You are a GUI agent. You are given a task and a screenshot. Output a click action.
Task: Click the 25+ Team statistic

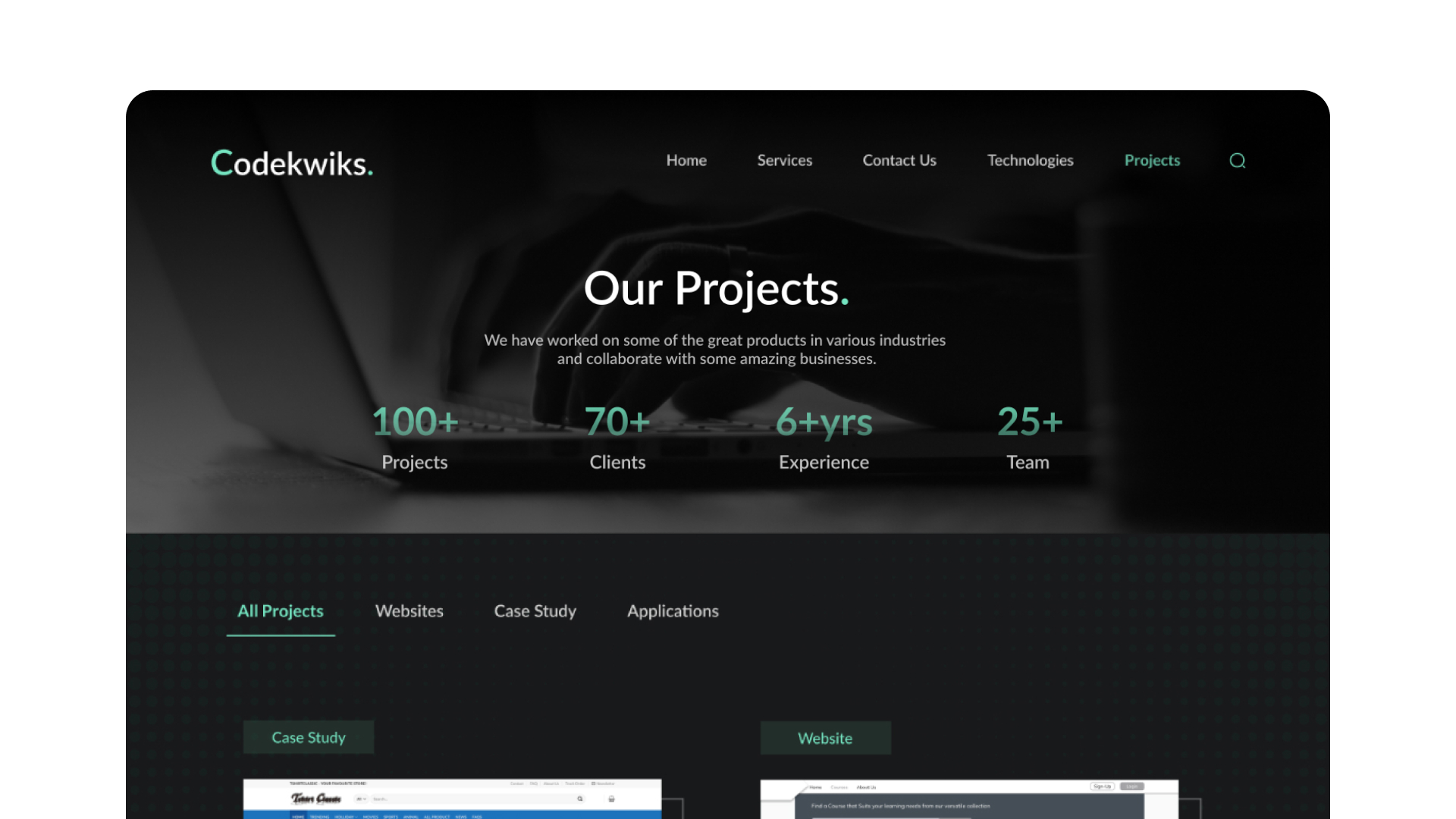click(x=1029, y=438)
